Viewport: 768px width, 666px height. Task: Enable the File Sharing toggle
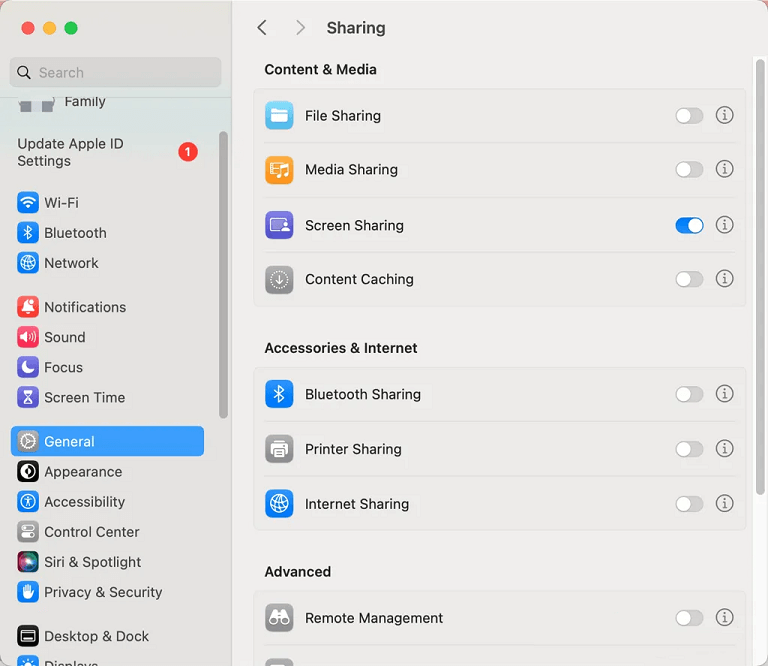click(689, 116)
